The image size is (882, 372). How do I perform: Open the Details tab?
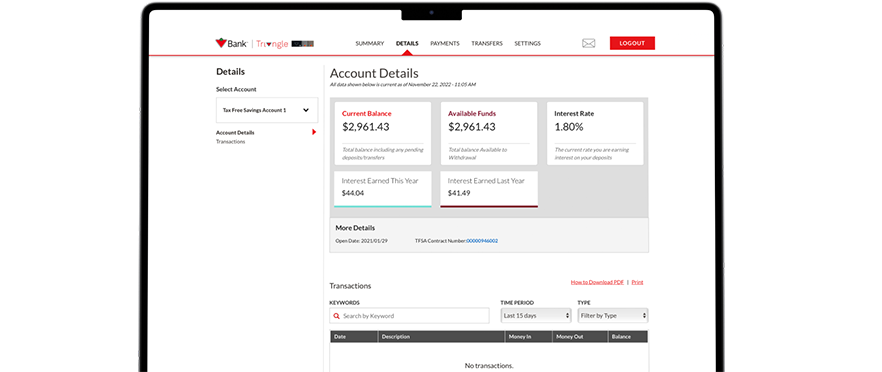click(x=407, y=43)
